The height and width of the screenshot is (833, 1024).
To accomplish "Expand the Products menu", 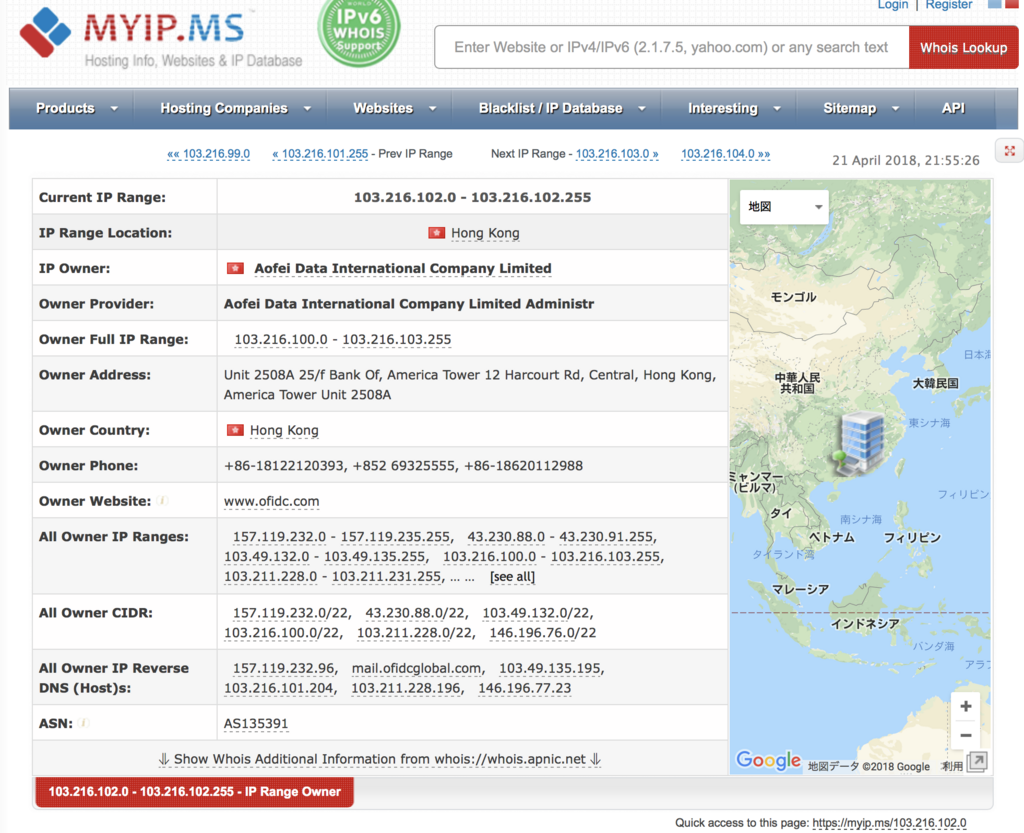I will pos(76,108).
